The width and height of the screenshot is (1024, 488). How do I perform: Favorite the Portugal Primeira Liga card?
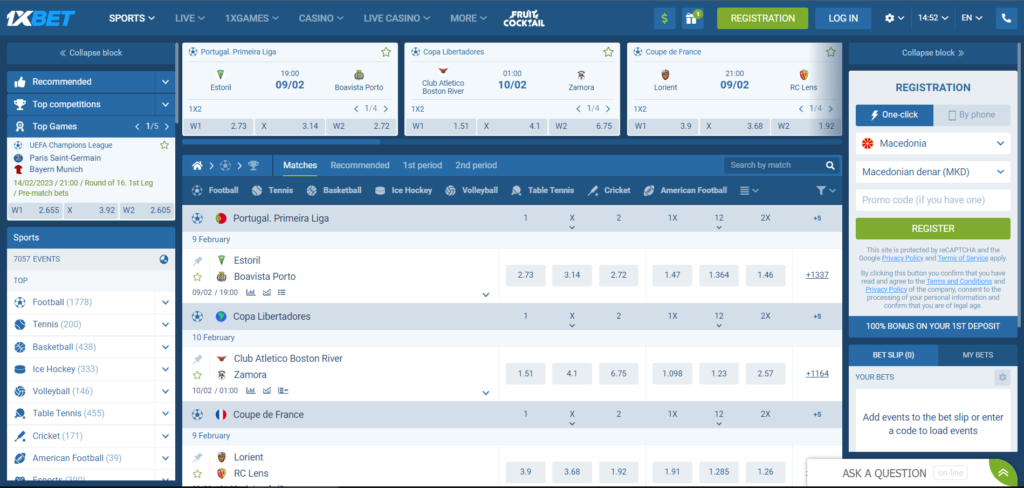point(386,52)
